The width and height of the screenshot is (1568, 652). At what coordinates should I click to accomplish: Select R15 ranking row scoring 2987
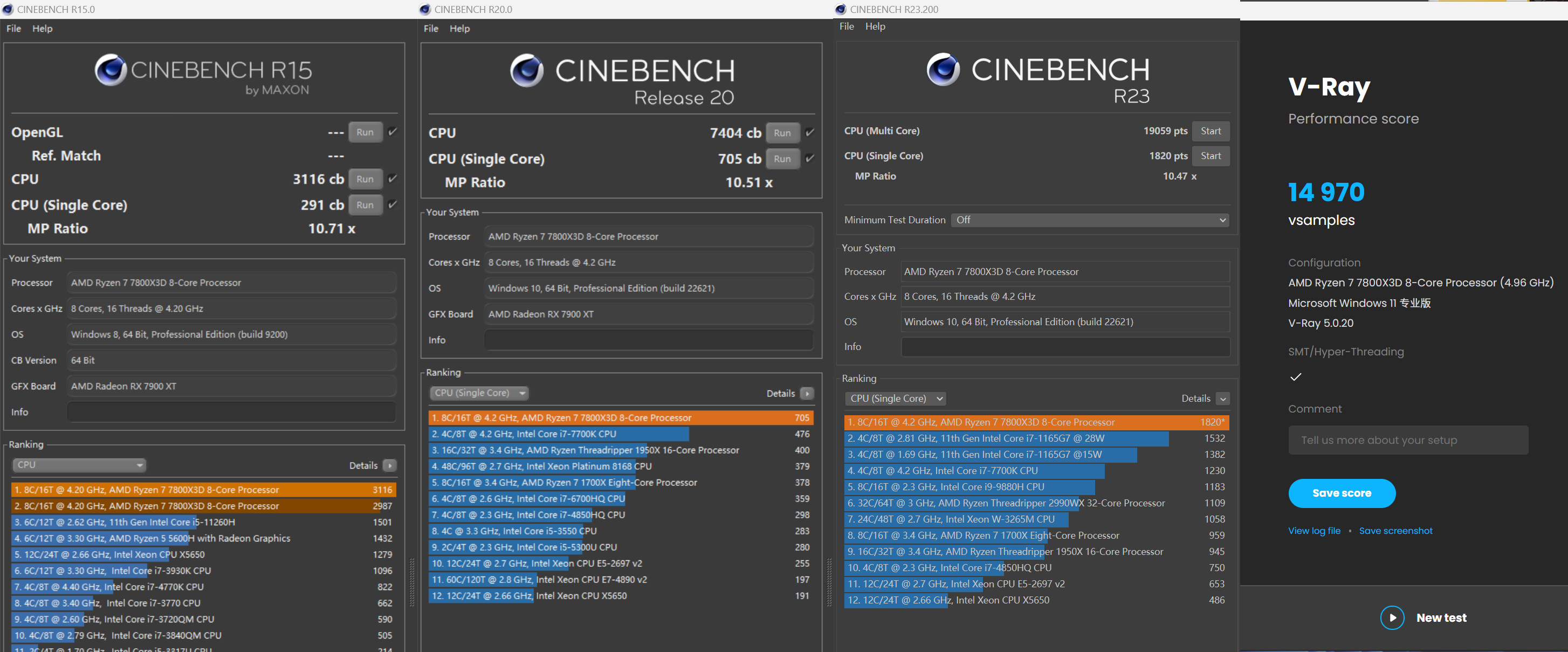[x=203, y=506]
